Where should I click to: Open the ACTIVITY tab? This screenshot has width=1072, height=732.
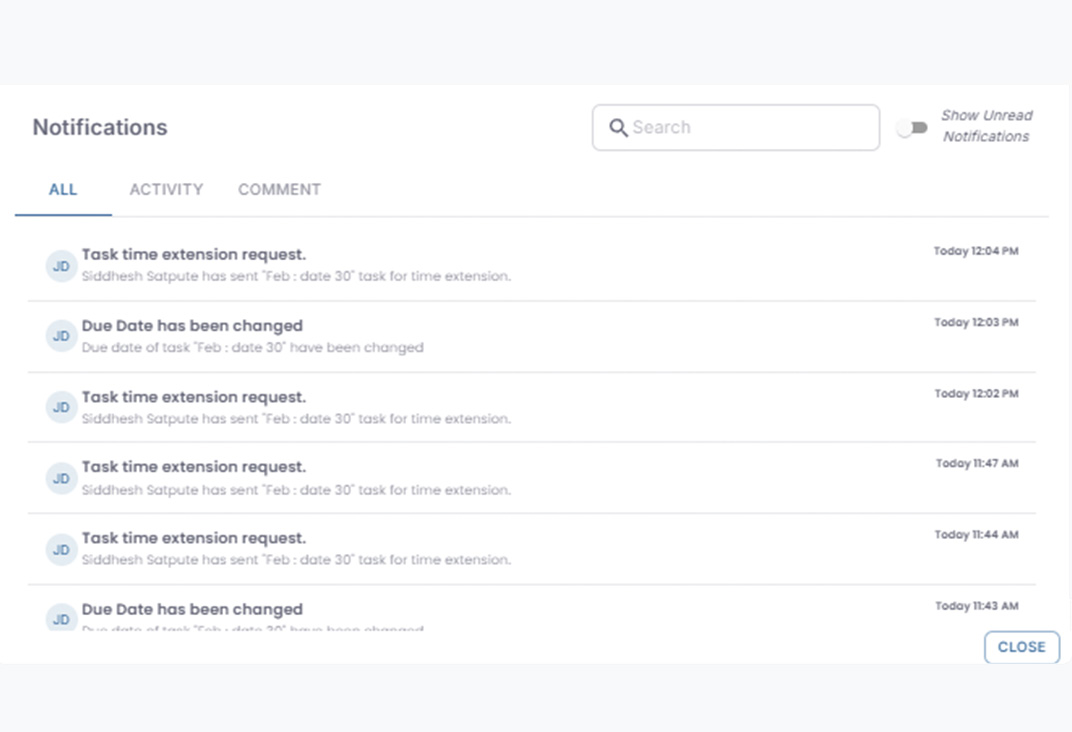166,189
